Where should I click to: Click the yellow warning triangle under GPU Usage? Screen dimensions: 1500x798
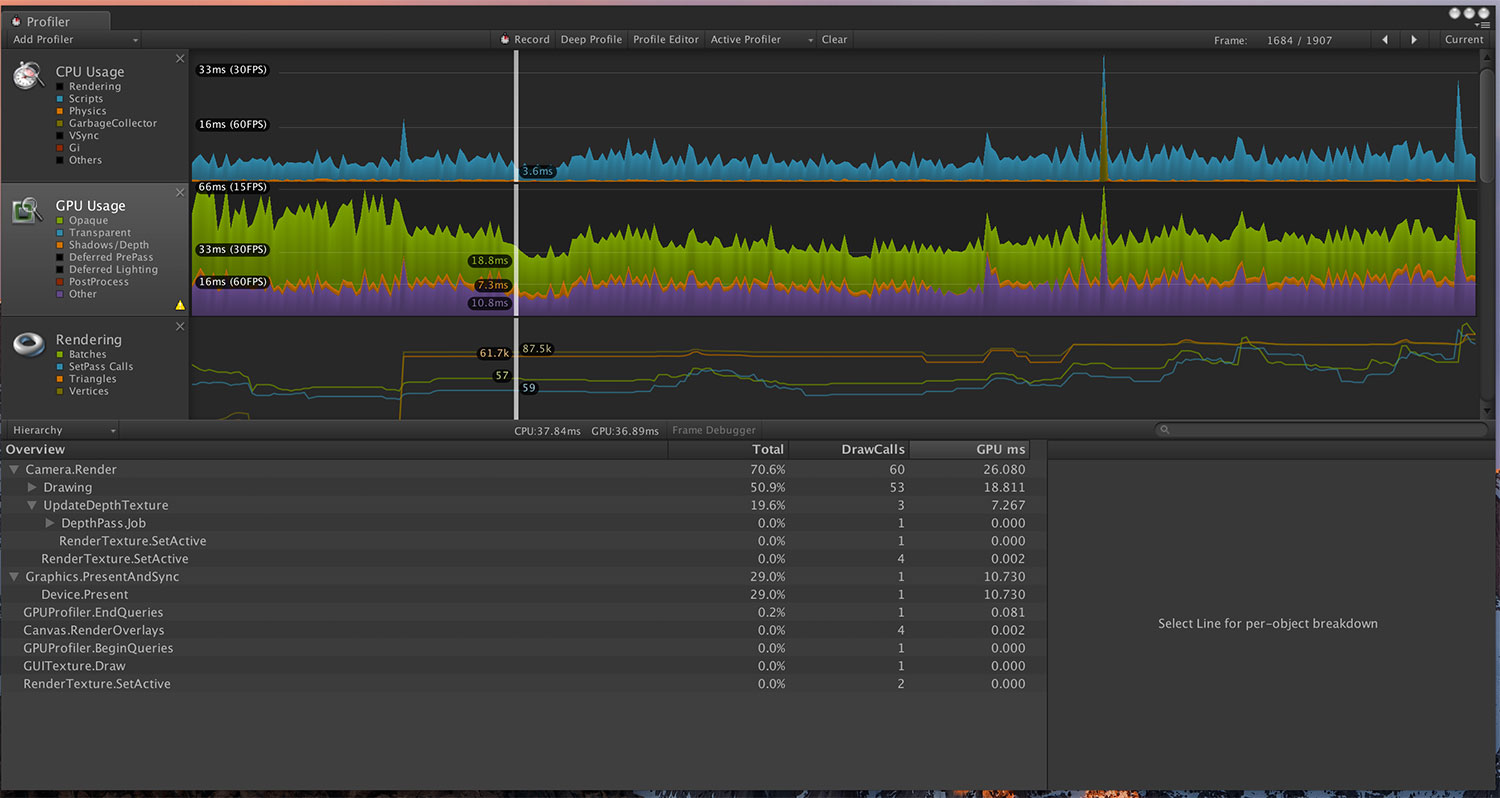(x=180, y=305)
